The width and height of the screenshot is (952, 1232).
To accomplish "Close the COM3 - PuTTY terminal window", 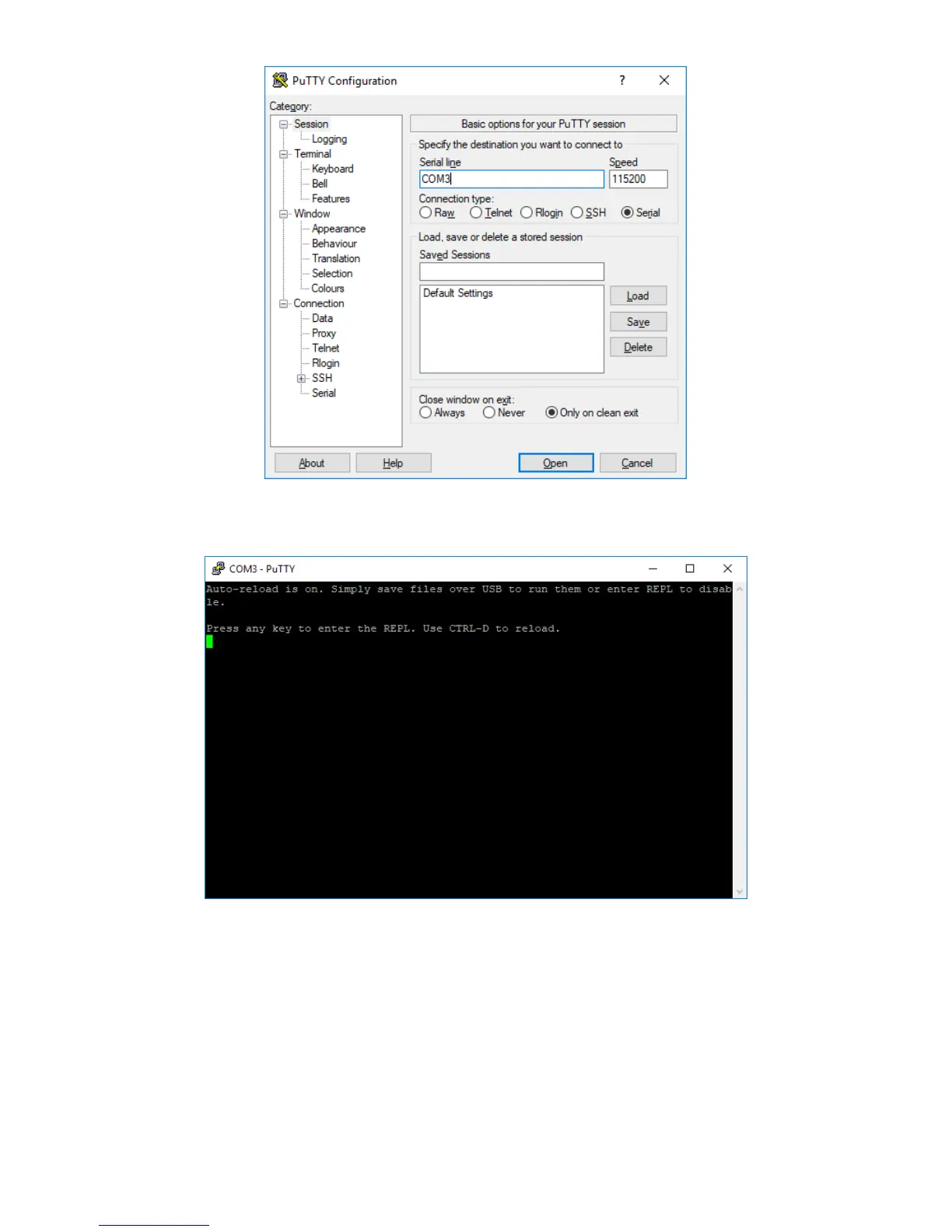I will click(728, 569).
